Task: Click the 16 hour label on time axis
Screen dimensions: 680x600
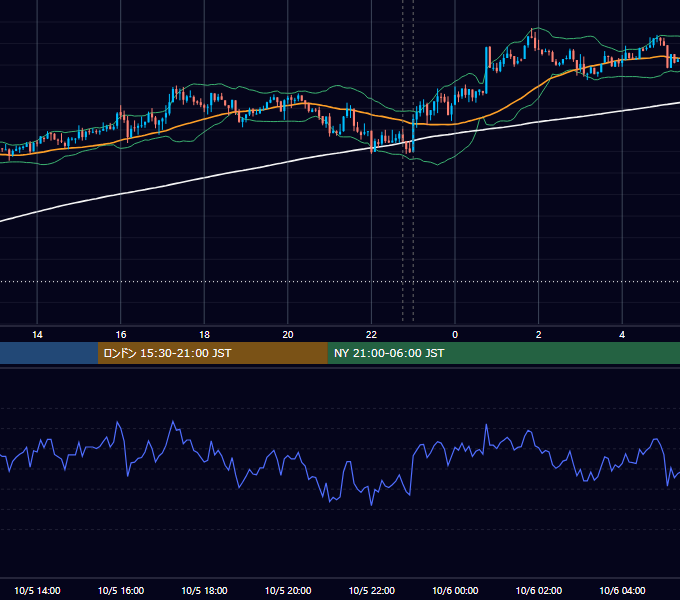Action: coord(121,335)
